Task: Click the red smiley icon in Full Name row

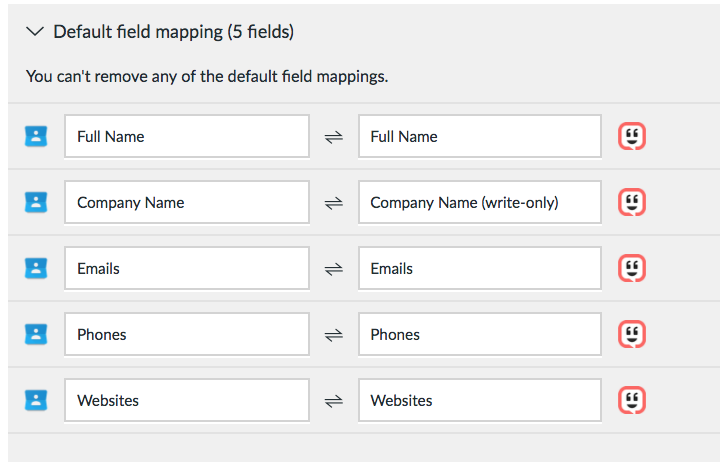Action: click(x=632, y=136)
